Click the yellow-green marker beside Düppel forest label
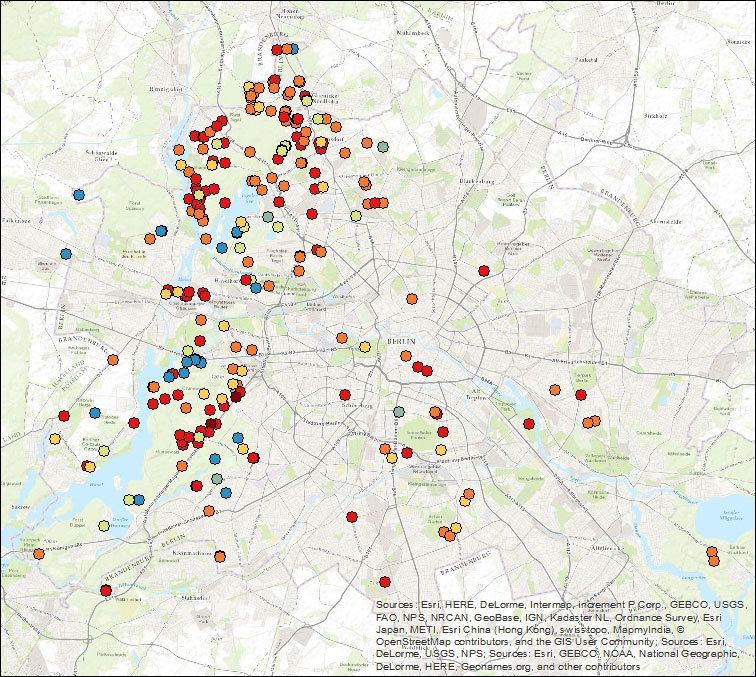This screenshot has width=756, height=677. point(104,526)
